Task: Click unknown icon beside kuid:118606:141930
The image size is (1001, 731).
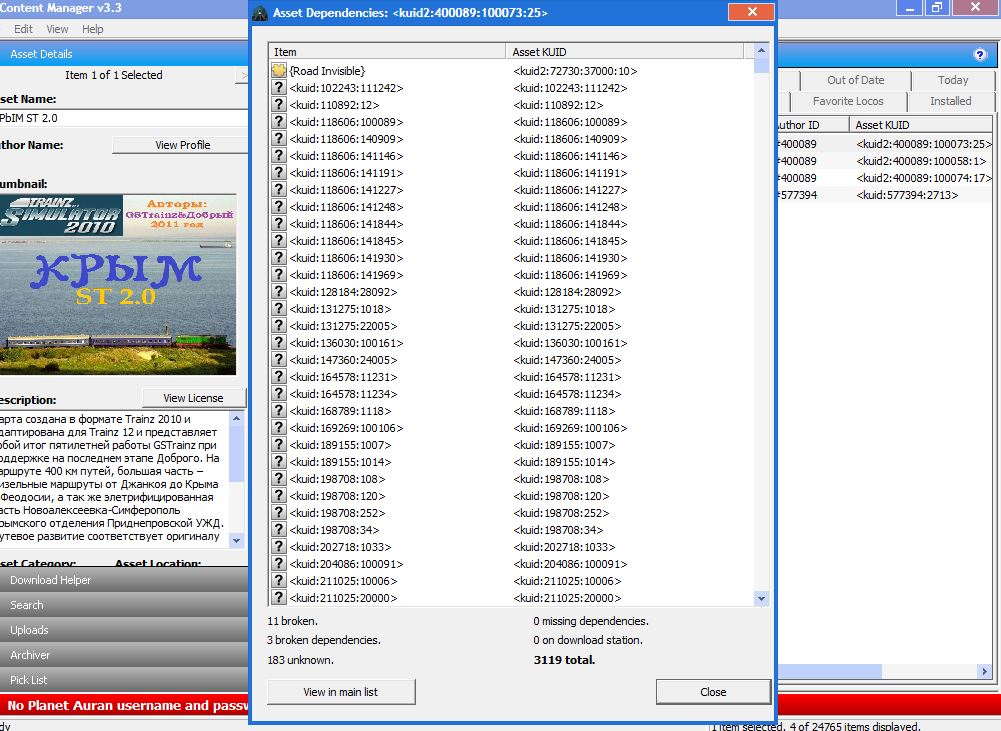Action: tap(278, 258)
